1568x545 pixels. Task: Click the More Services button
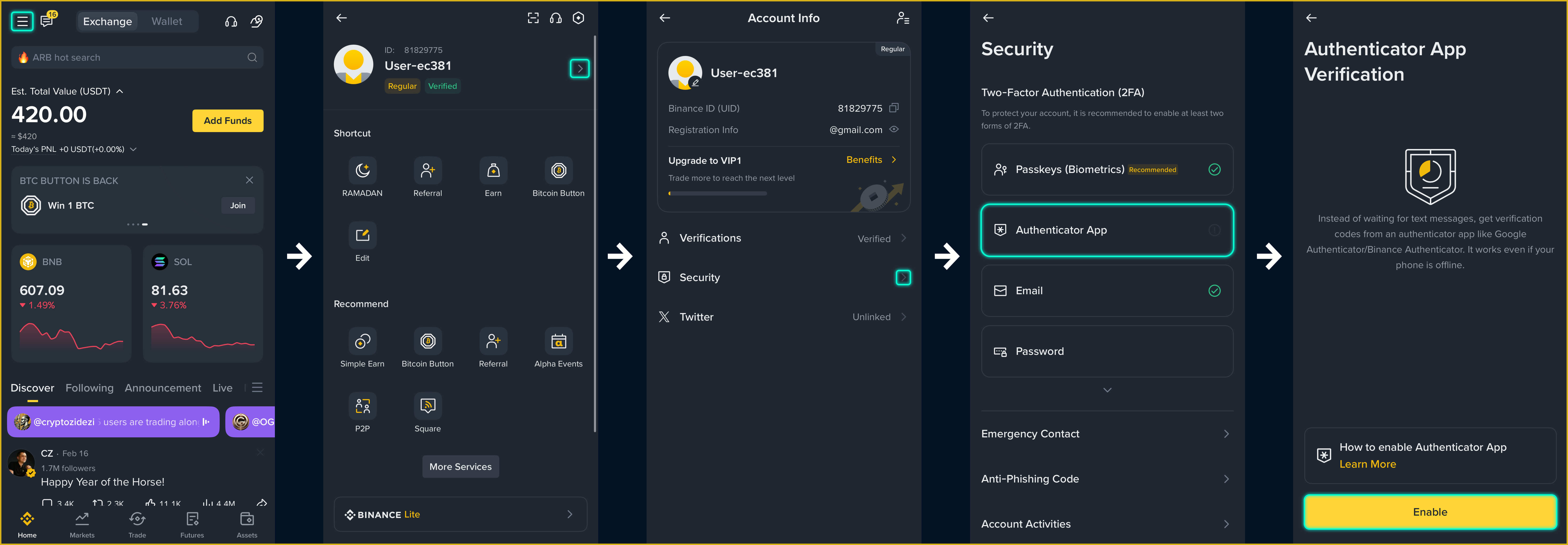(461, 467)
